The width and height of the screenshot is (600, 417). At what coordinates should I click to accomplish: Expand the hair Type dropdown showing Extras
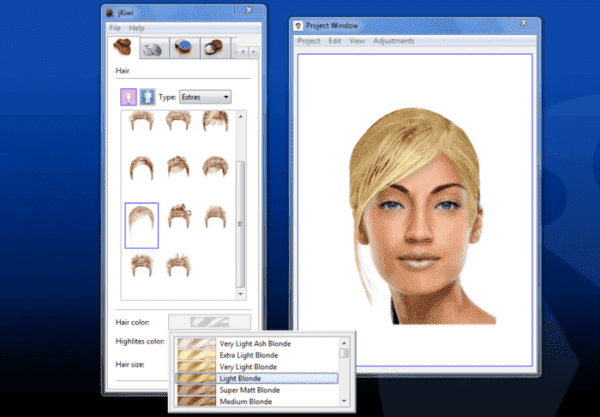coord(204,97)
